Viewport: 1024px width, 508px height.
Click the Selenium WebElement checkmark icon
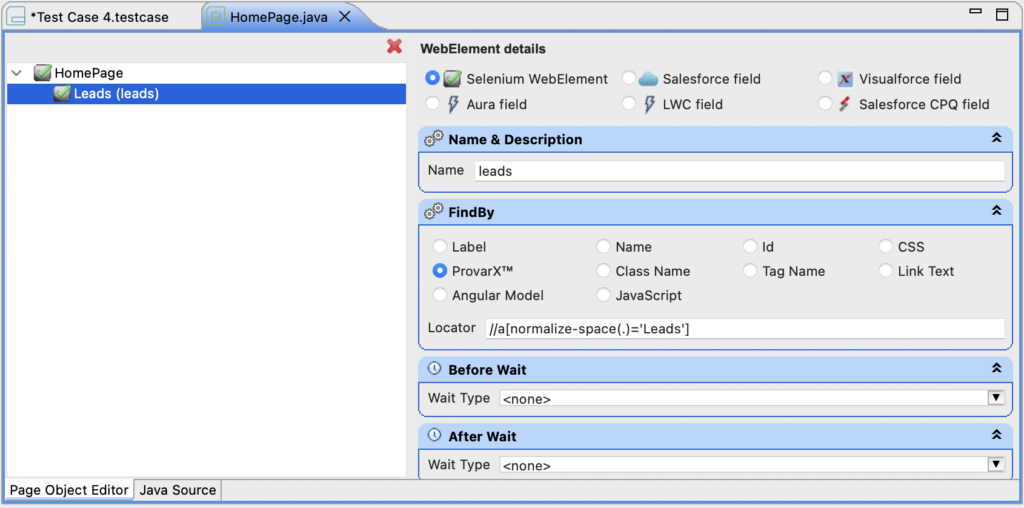(x=453, y=79)
